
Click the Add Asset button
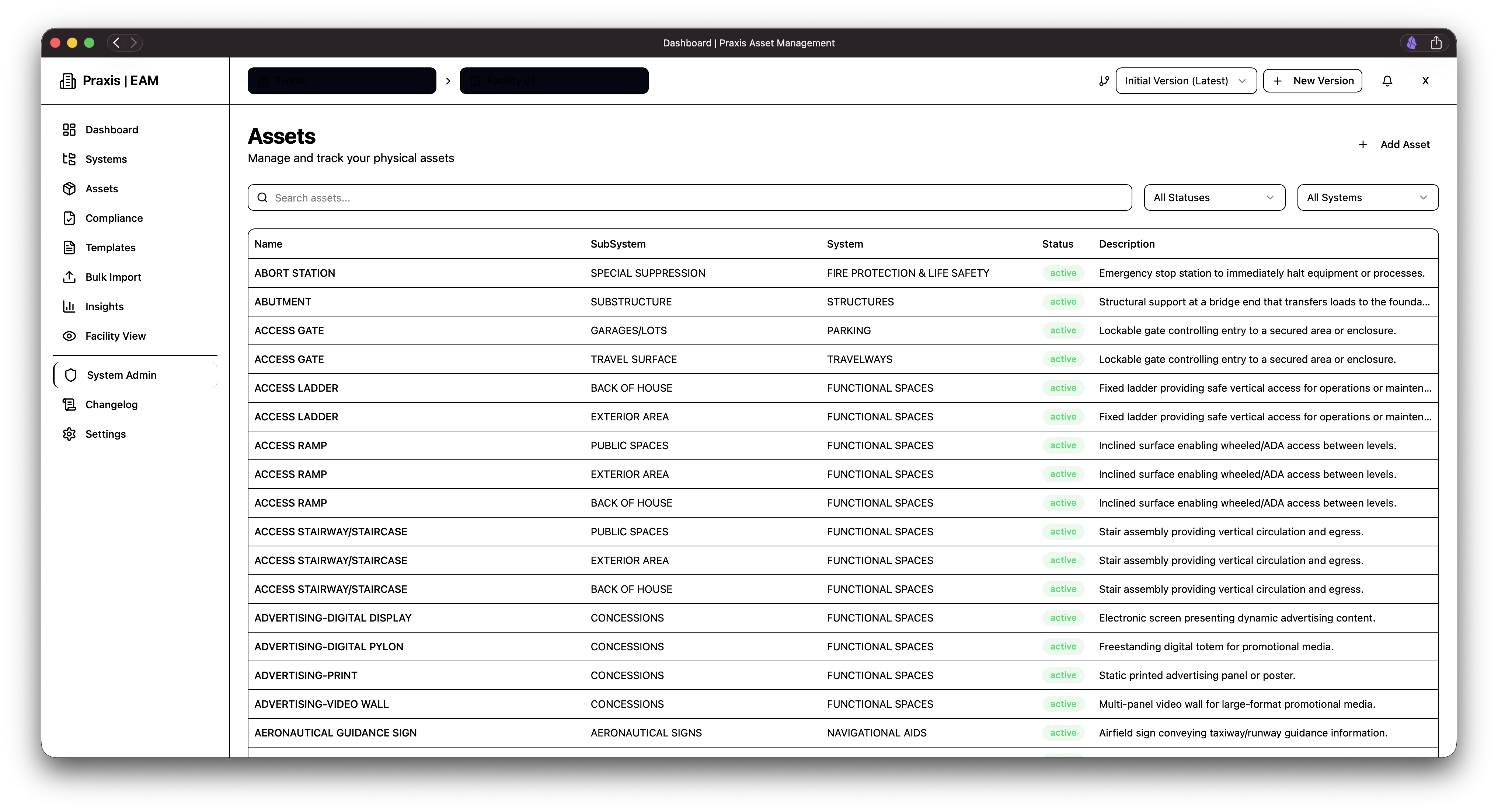point(1394,144)
